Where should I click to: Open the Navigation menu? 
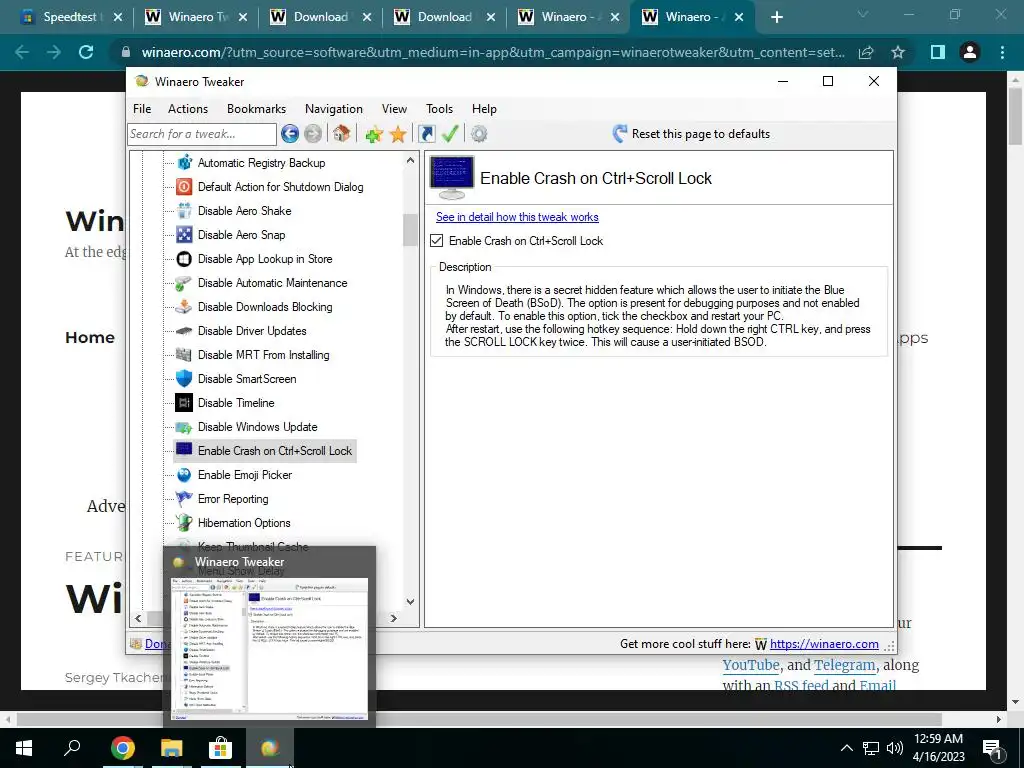point(334,109)
